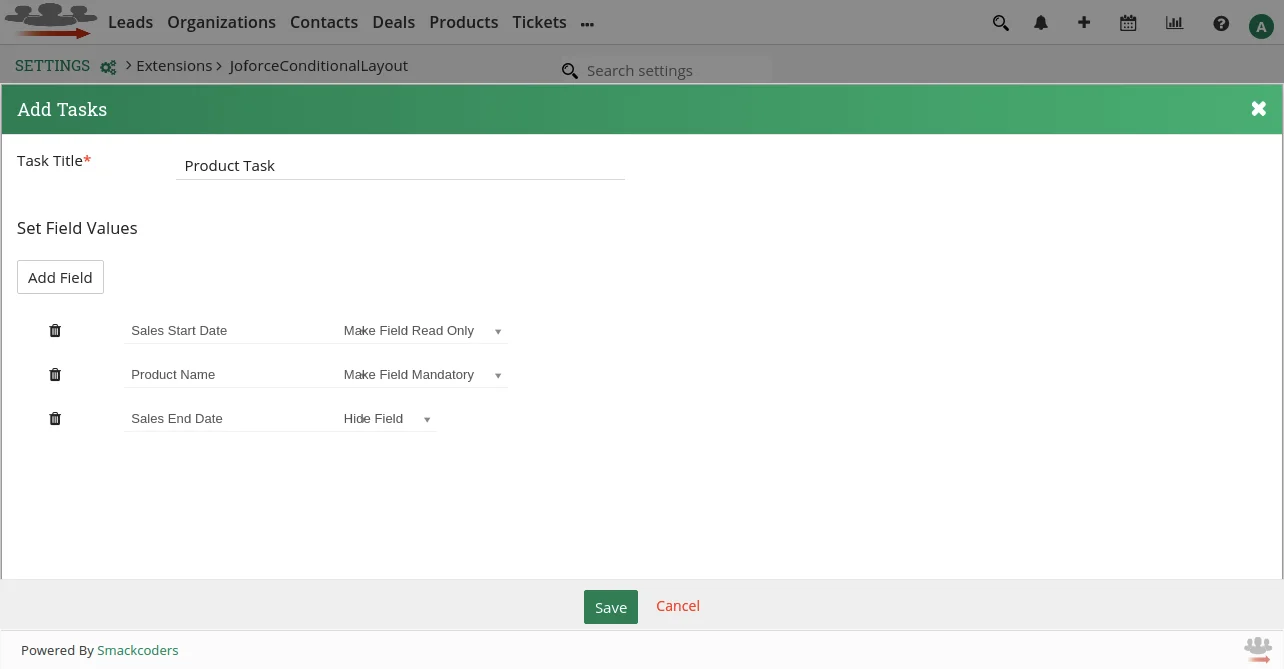Screen dimensions: 1284x669
Task: Delete the Sales End Date entry via trash icon
Action: pyautogui.click(x=55, y=418)
